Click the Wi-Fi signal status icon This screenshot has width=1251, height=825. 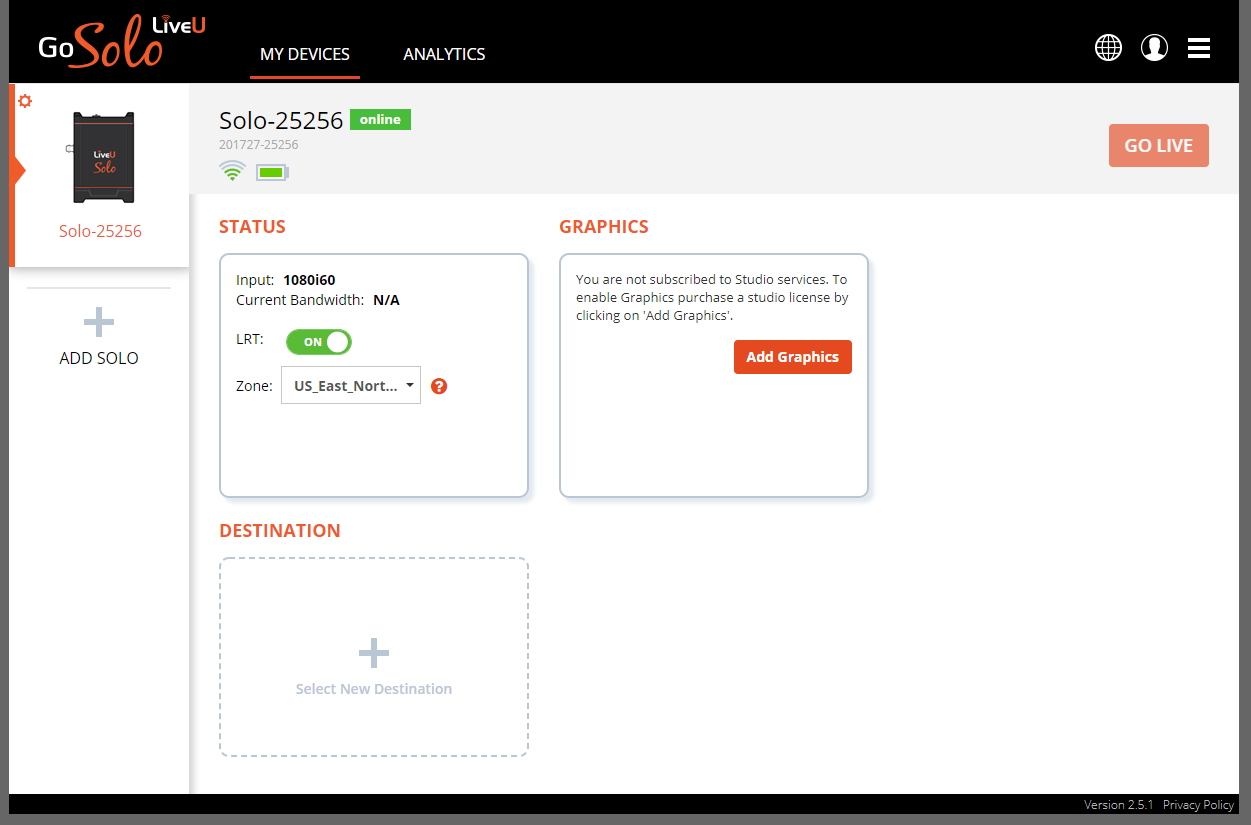(x=232, y=171)
